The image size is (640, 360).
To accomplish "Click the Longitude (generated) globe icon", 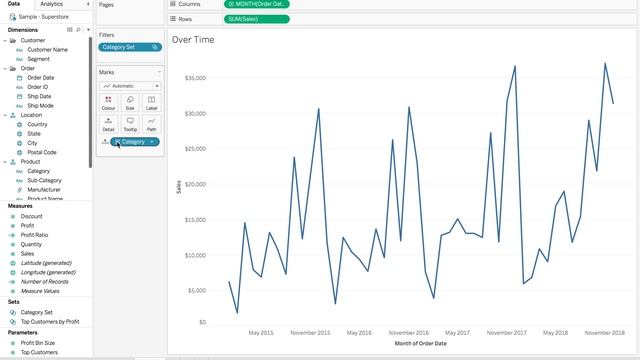I will pyautogui.click(x=13, y=273).
